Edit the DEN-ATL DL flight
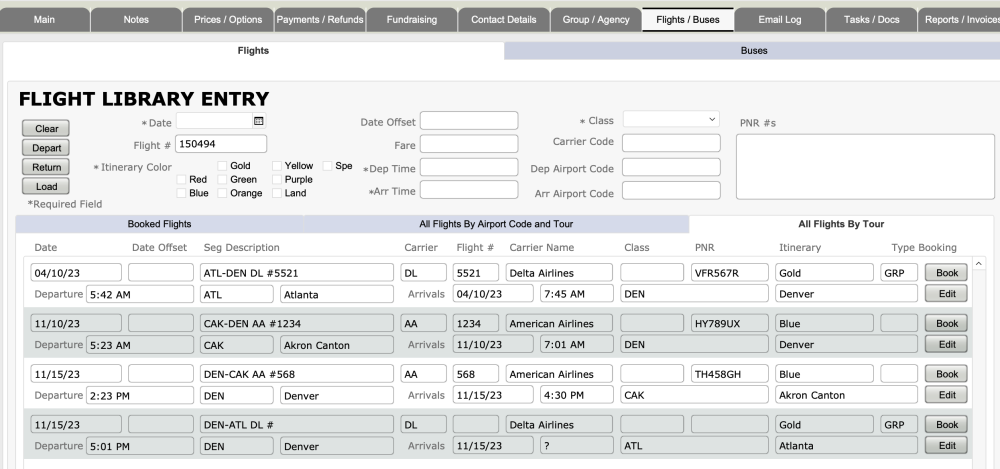The image size is (1000, 469). (x=946, y=445)
